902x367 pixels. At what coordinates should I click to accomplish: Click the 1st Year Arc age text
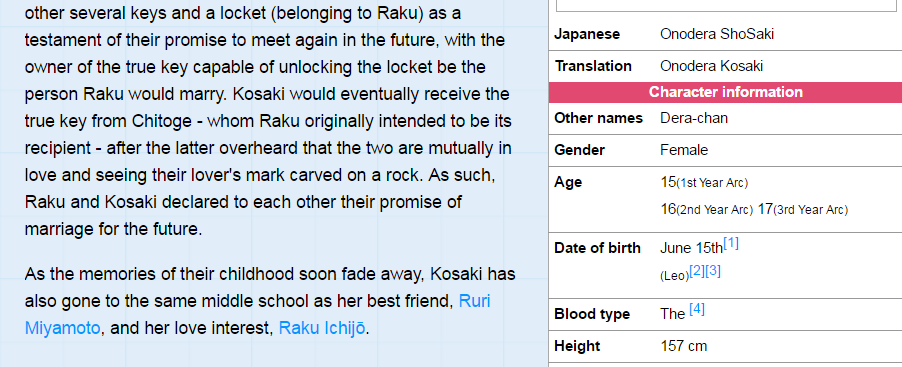point(704,183)
